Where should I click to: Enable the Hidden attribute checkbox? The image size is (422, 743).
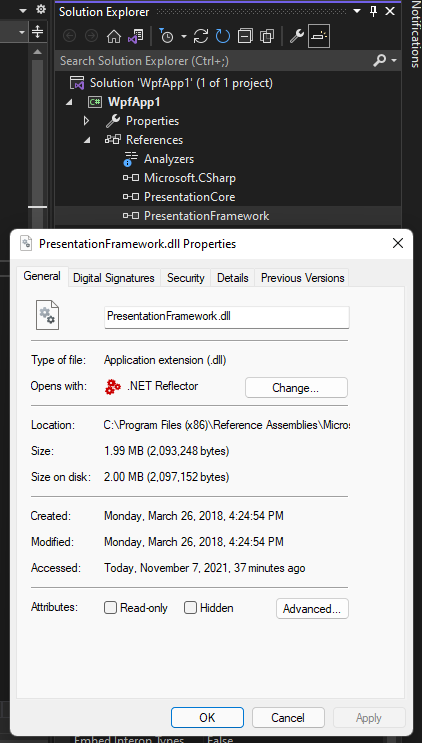190,608
